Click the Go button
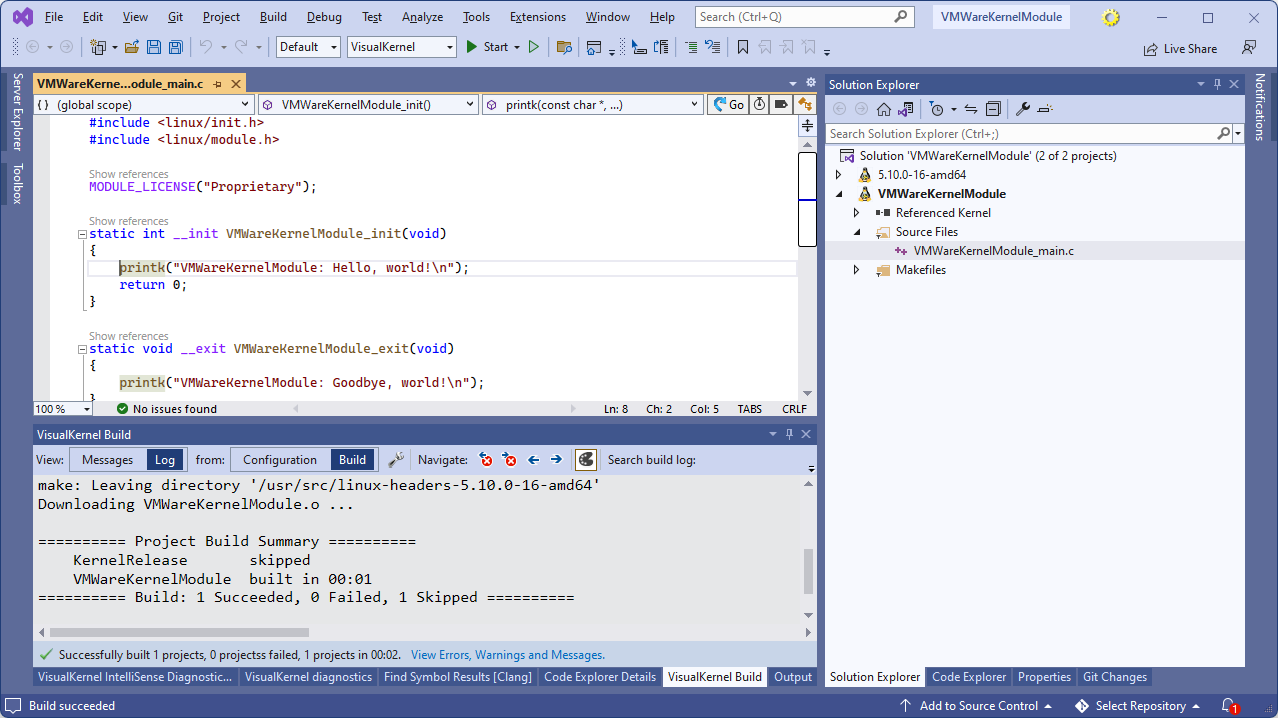This screenshot has height=718, width=1278. [x=728, y=104]
